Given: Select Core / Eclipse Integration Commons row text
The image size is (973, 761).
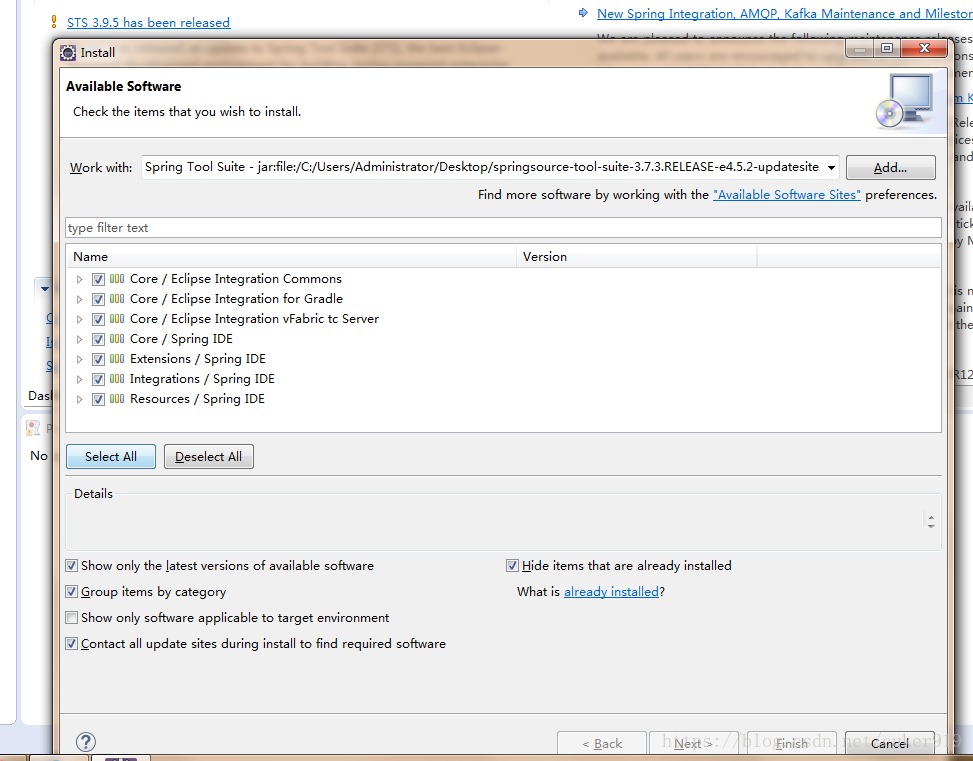Looking at the screenshot, I should pos(236,279).
